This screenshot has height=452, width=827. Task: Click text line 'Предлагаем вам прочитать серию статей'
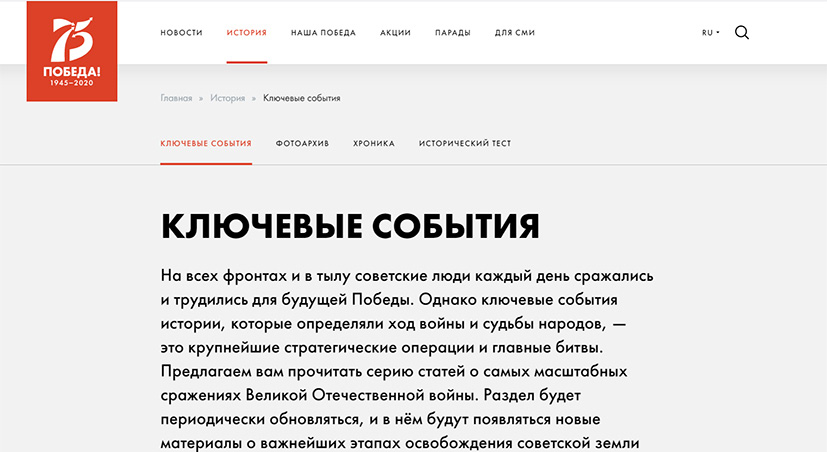click(x=394, y=371)
